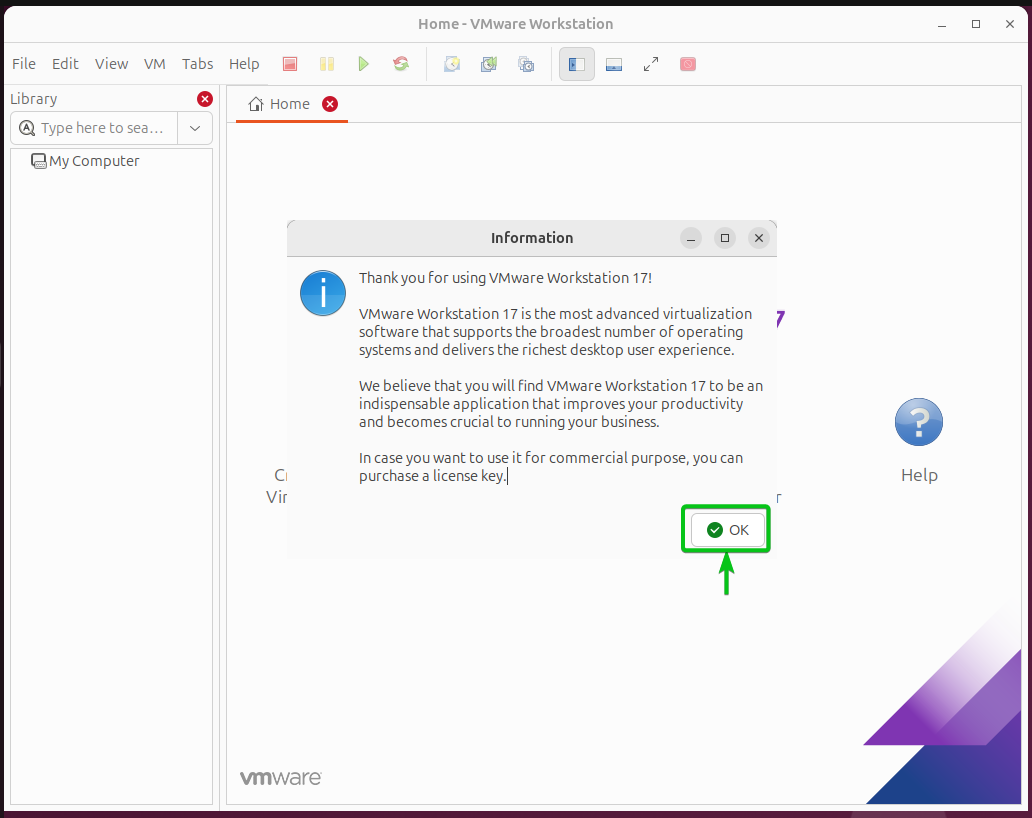
Task: Click the blue information icon in dialog
Action: coord(322,293)
